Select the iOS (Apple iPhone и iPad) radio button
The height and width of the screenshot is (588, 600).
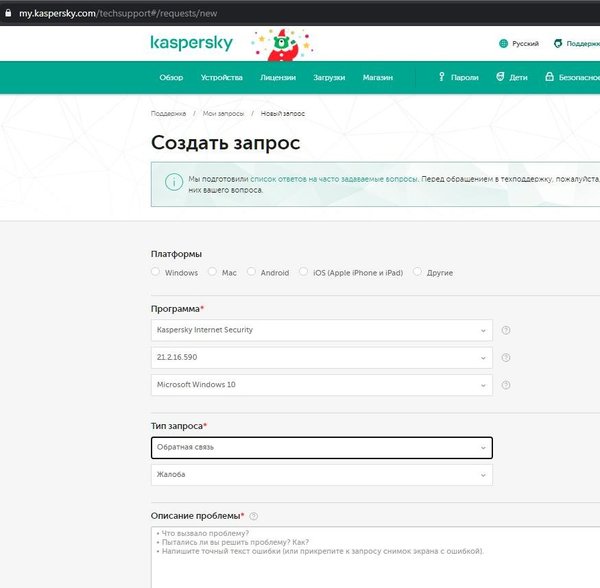coord(303,272)
